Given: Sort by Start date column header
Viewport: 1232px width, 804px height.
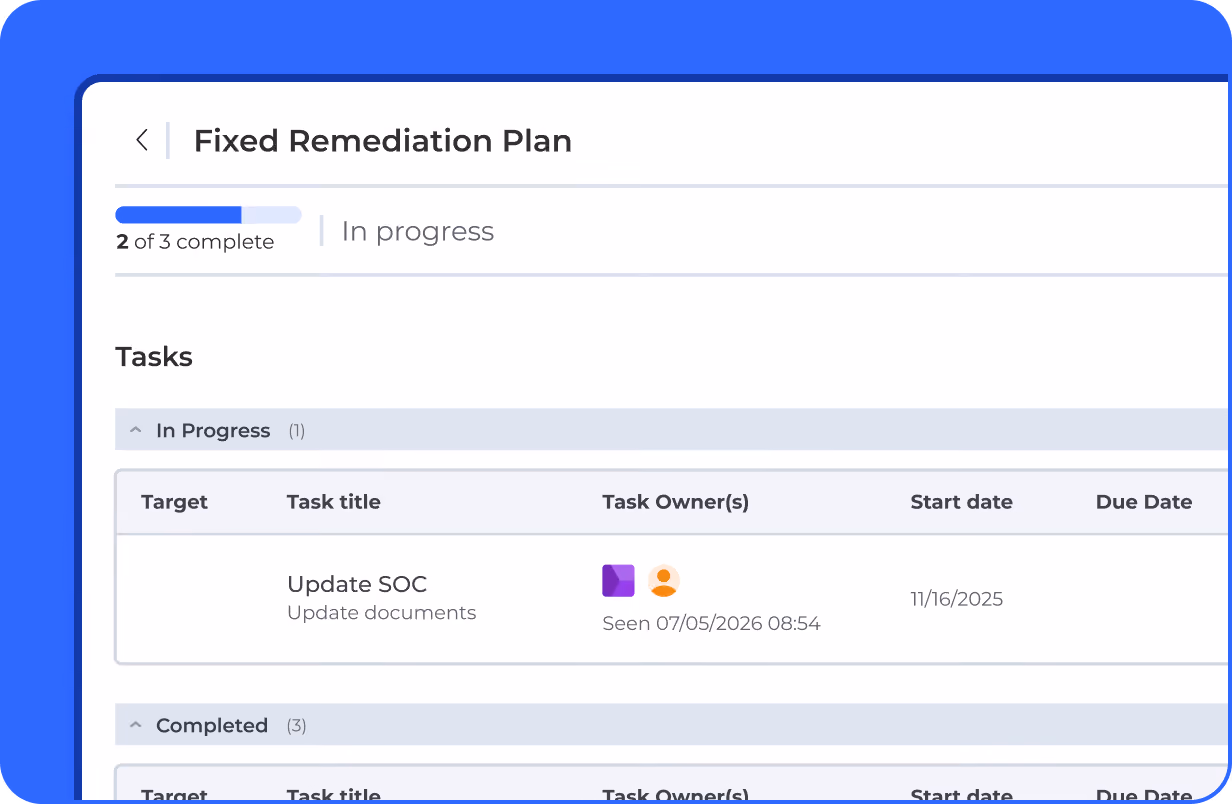Looking at the screenshot, I should pyautogui.click(x=962, y=502).
